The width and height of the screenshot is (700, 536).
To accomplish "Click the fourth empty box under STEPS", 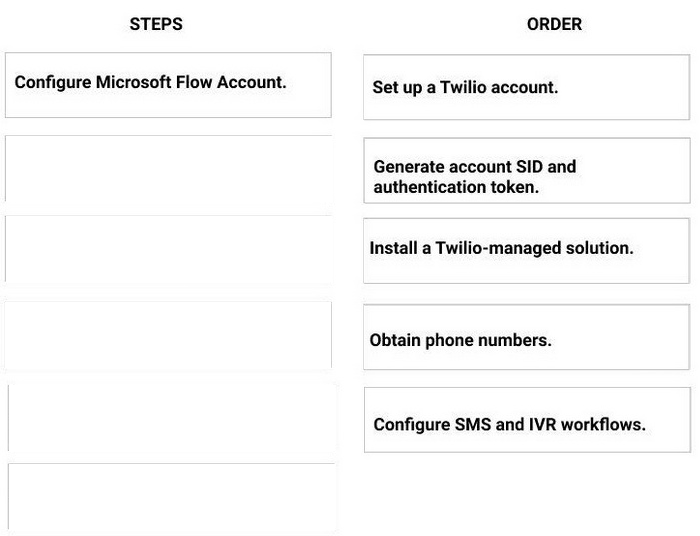I will pos(168,335).
